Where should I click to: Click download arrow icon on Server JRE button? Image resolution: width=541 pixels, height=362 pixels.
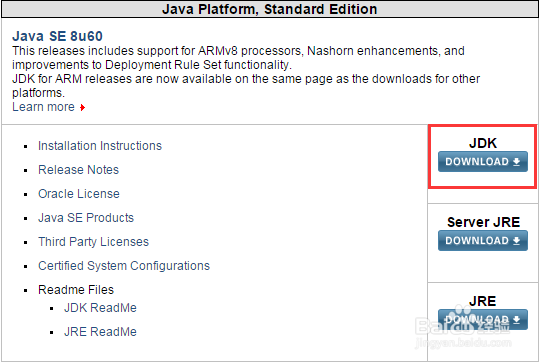[516, 241]
